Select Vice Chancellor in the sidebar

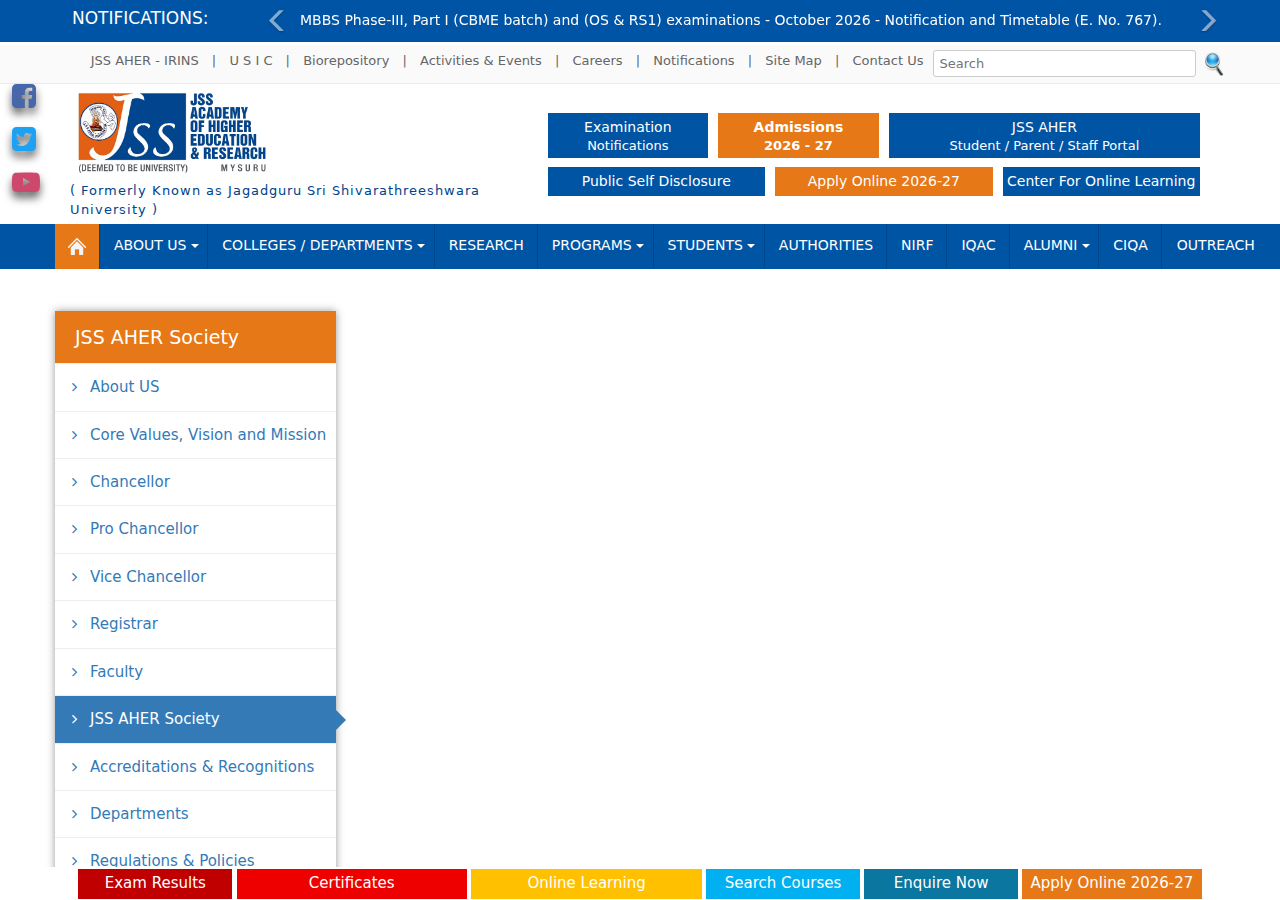[196, 577]
